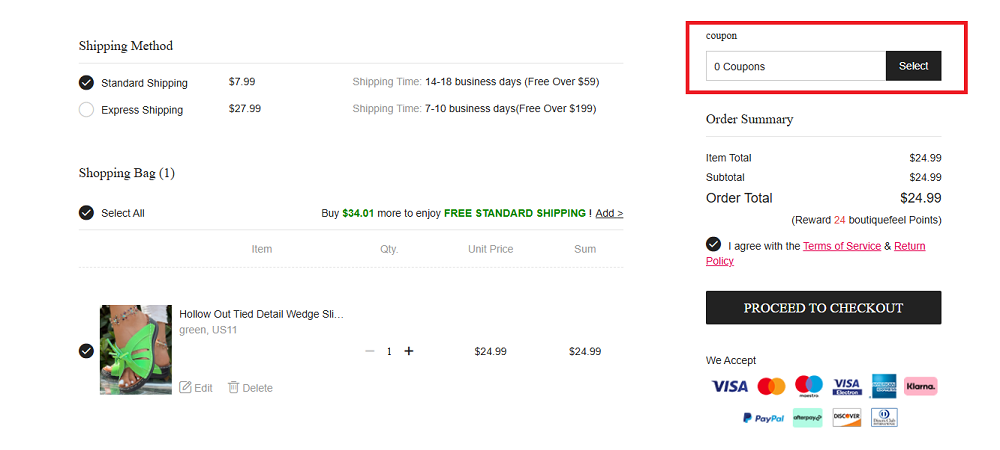
Task: Click the Mastercard logo
Action: (771, 386)
